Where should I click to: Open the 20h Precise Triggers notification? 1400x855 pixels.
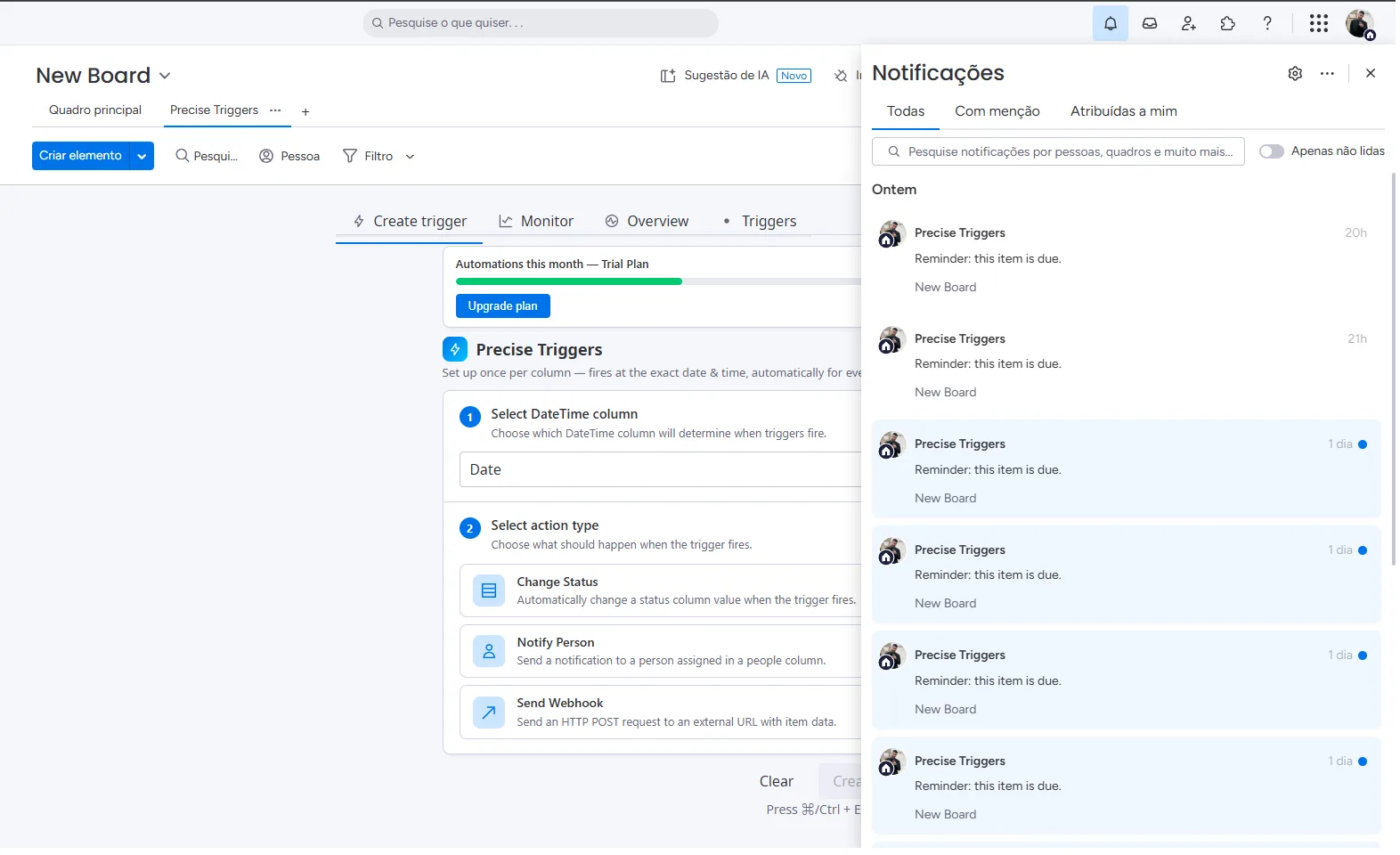click(1126, 259)
